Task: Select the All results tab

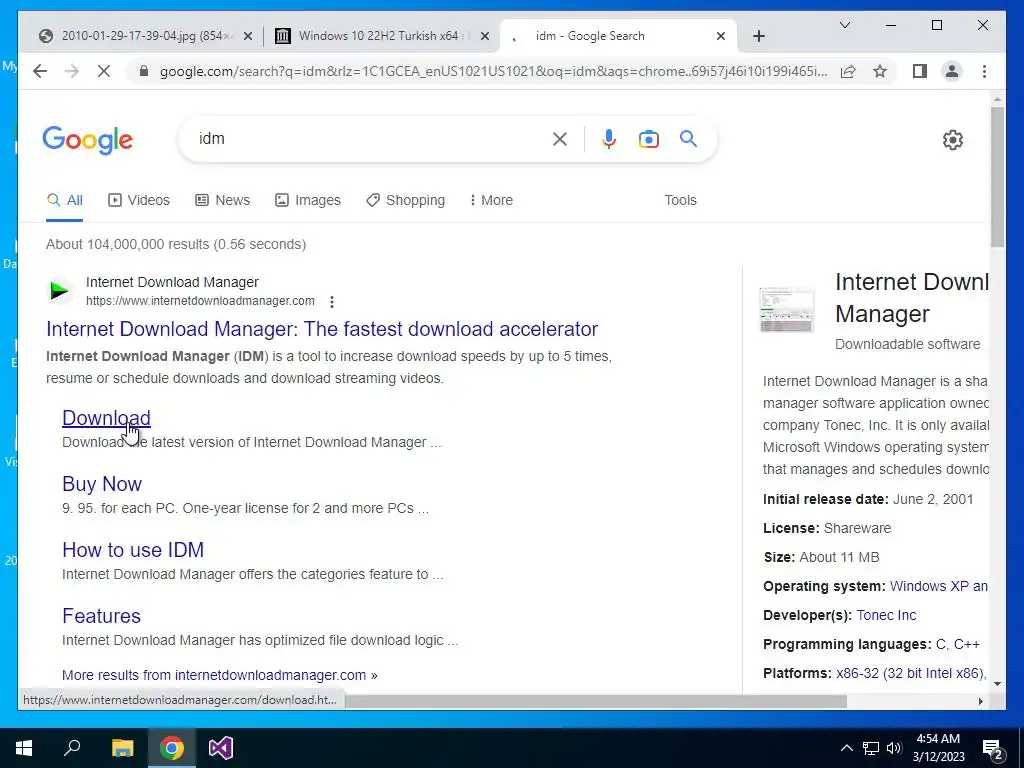Action: [65, 200]
